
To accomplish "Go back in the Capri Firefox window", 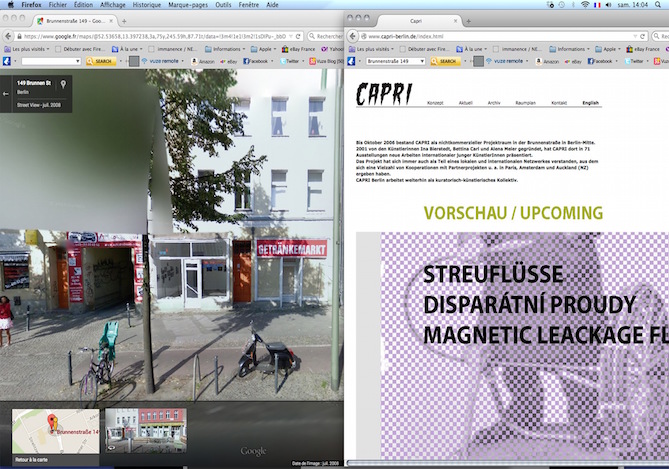I will click(x=353, y=36).
